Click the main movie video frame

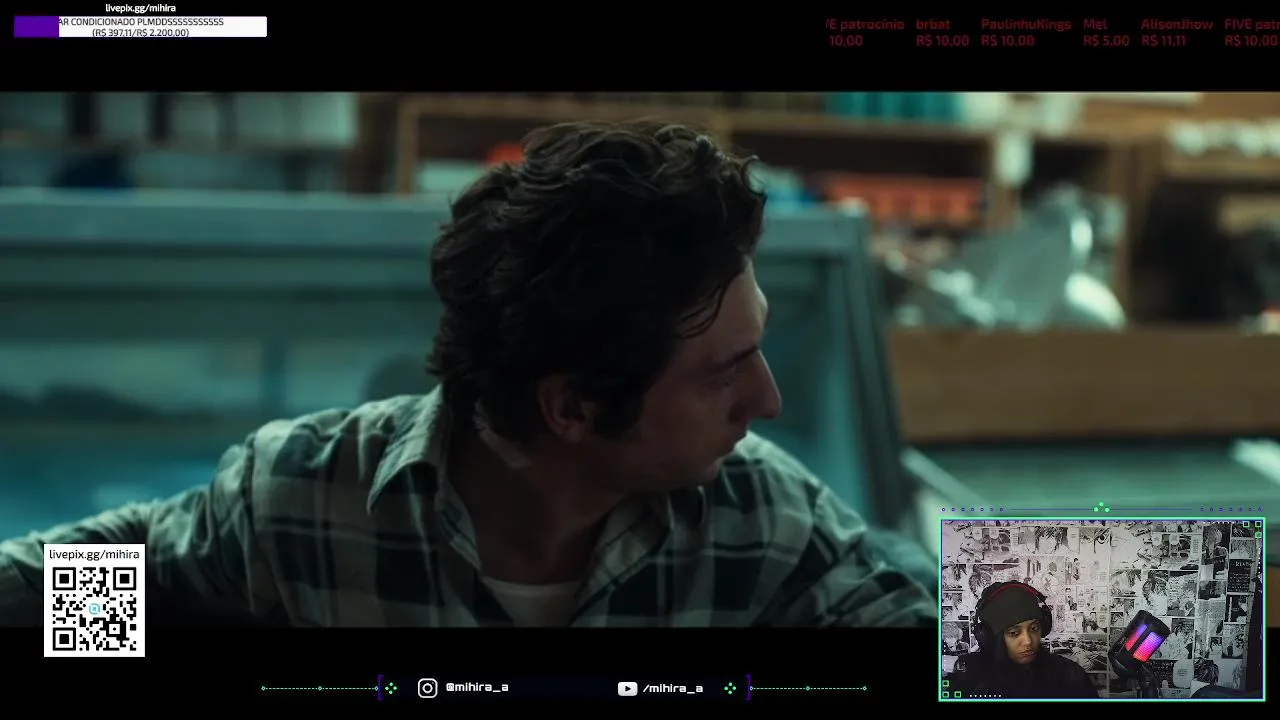click(x=640, y=359)
